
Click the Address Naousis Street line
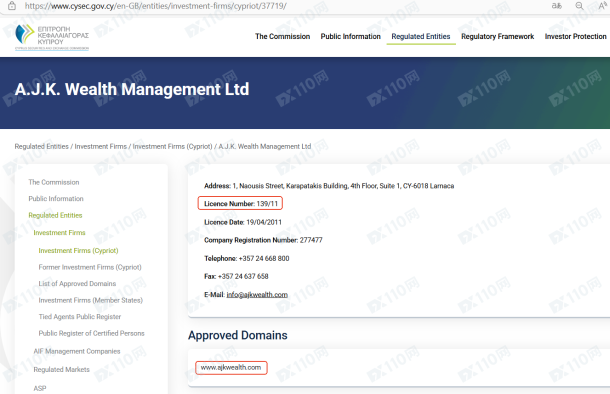pos(329,186)
